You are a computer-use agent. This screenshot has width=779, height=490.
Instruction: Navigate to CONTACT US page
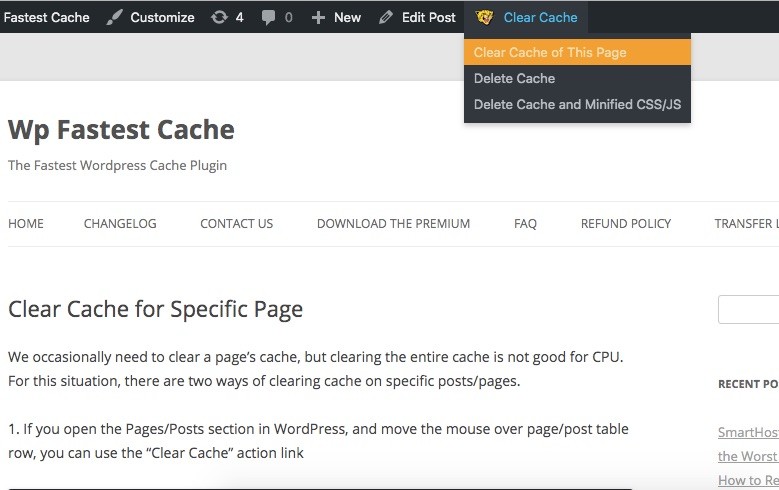[236, 224]
